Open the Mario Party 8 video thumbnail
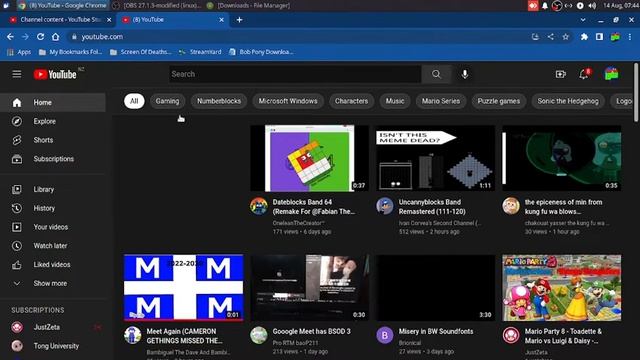 [562, 288]
